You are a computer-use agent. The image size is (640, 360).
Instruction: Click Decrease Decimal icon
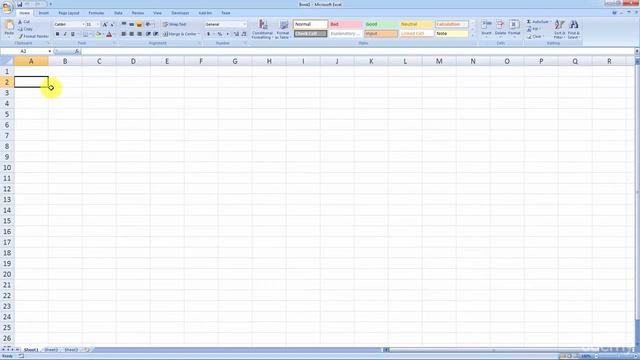point(244,34)
